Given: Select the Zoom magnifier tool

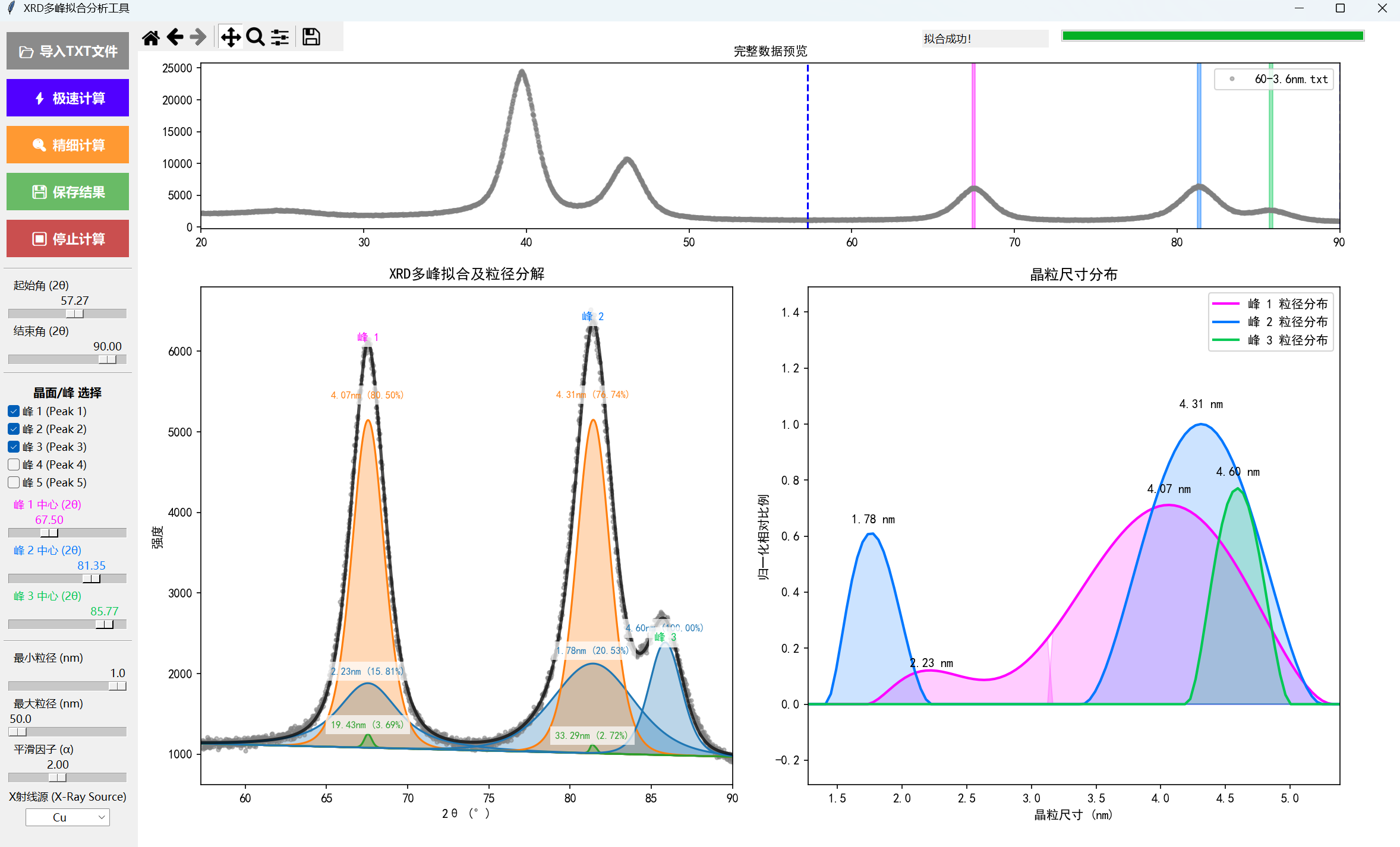Looking at the screenshot, I should (x=256, y=37).
